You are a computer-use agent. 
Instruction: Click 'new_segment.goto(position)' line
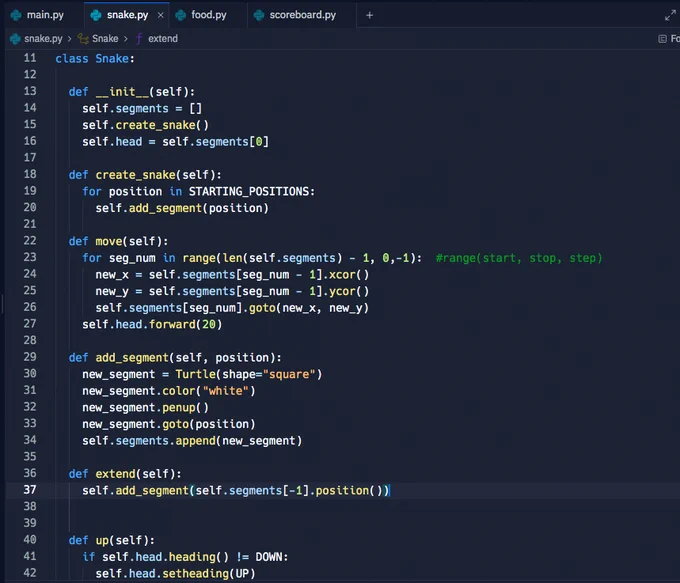169,424
